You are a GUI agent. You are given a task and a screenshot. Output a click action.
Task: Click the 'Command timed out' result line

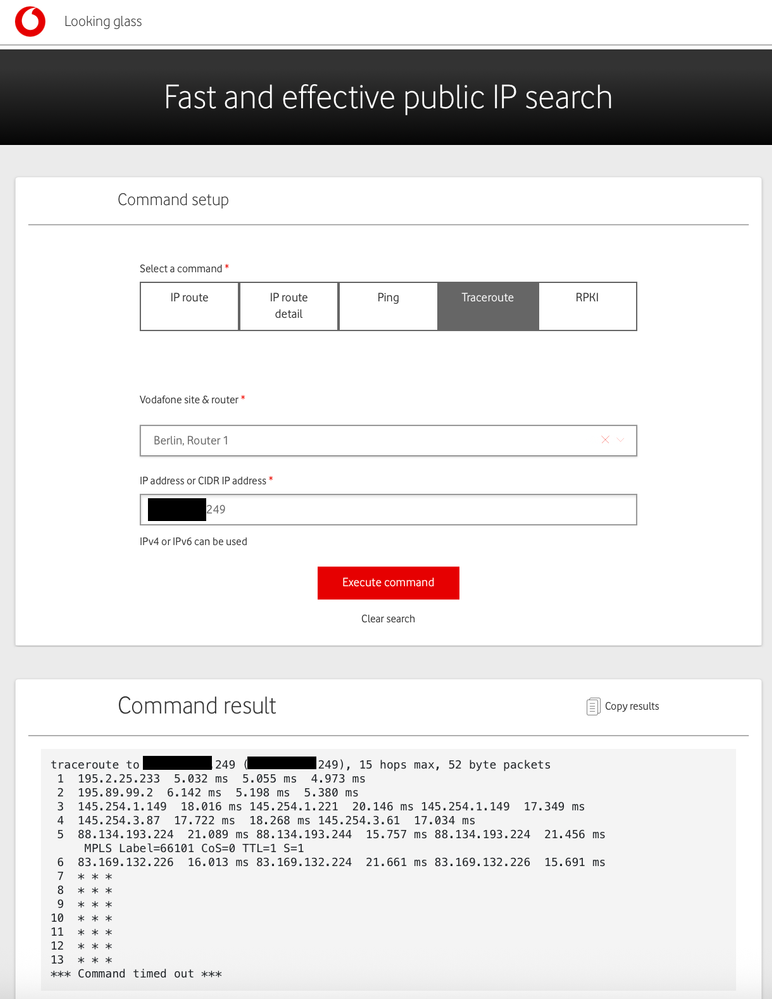coord(136,974)
